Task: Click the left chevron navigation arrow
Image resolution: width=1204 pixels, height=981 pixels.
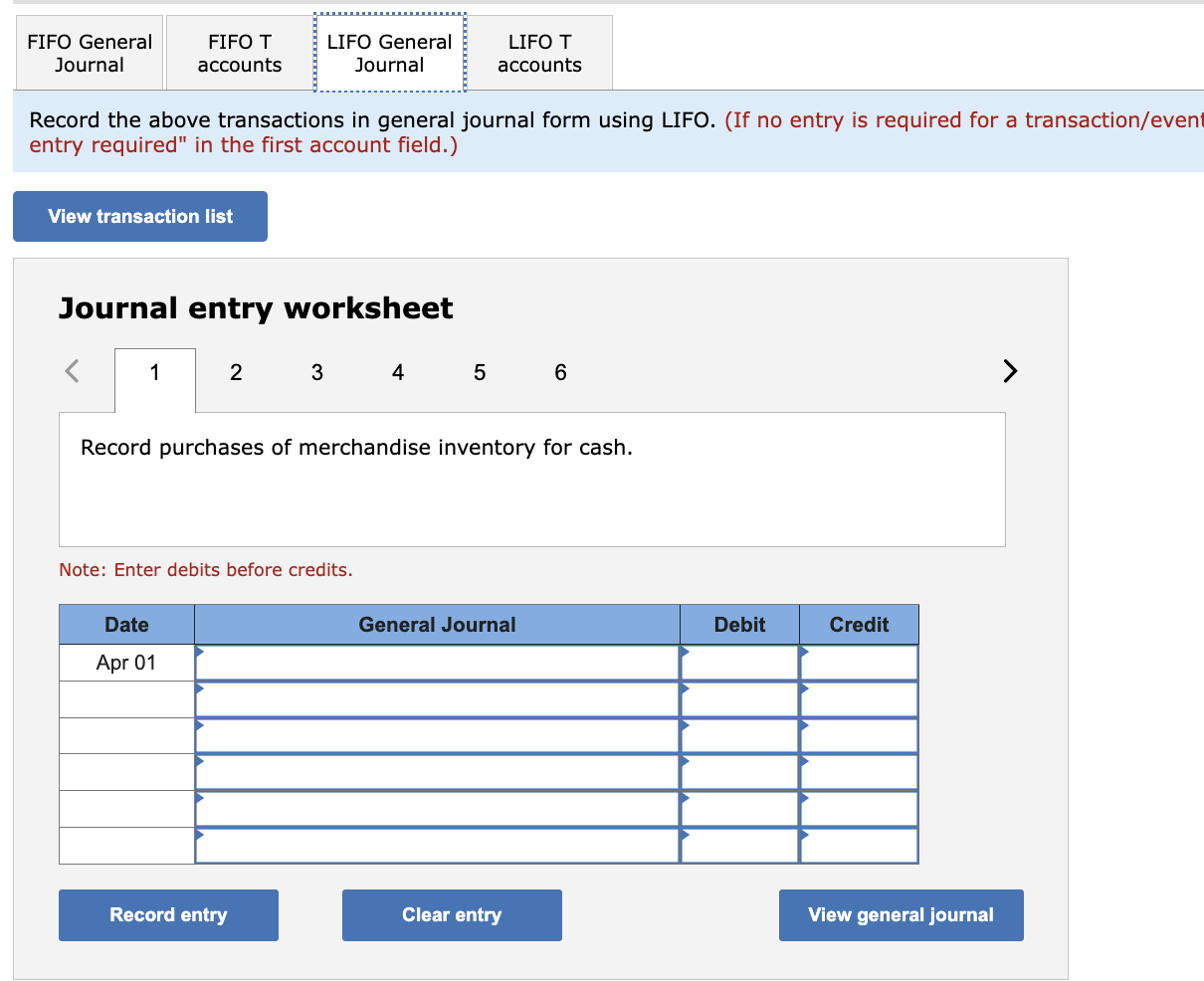Action: 71,371
